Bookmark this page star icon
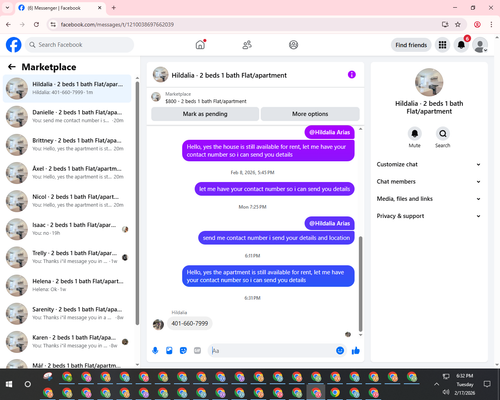This screenshot has height=400, width=500. pos(458,24)
